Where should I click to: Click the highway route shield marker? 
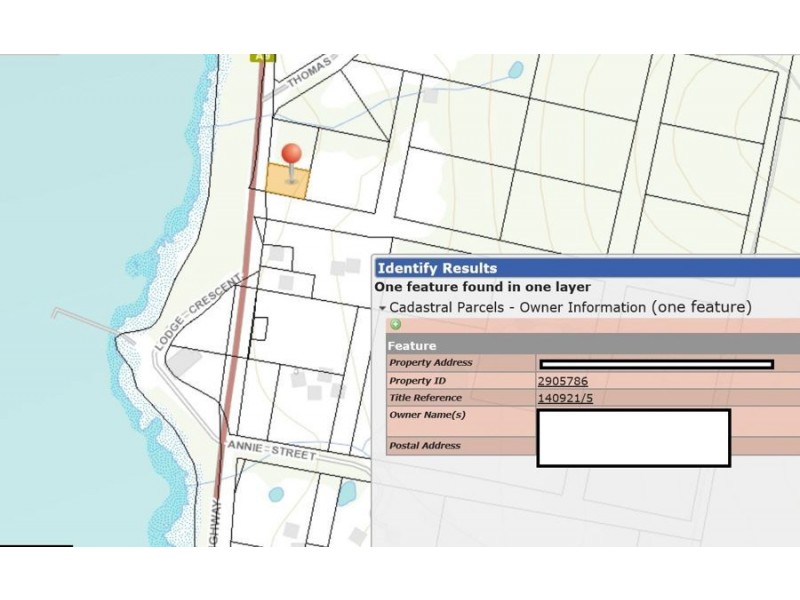pyautogui.click(x=262, y=58)
